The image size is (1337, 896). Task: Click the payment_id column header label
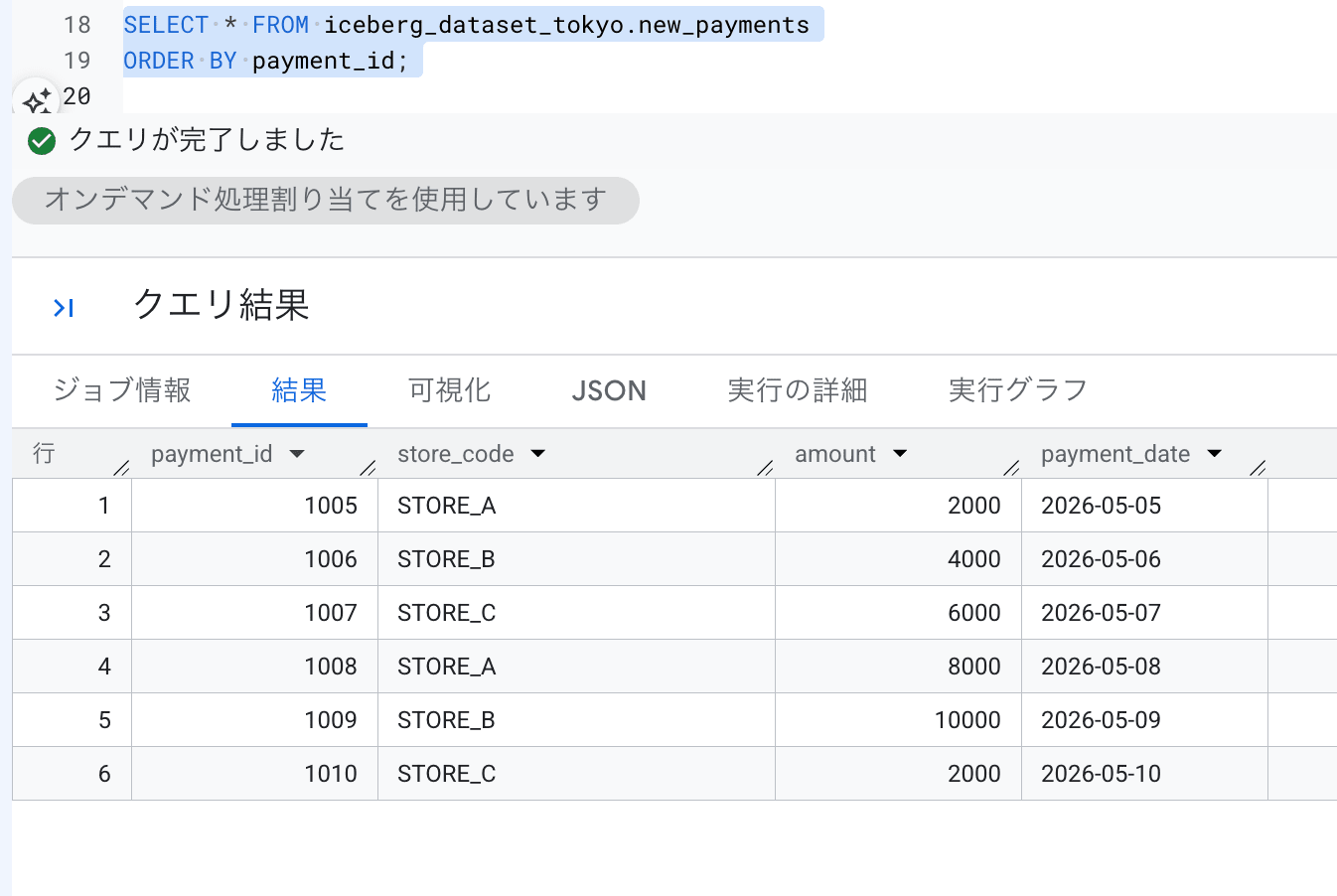pyautogui.click(x=212, y=454)
